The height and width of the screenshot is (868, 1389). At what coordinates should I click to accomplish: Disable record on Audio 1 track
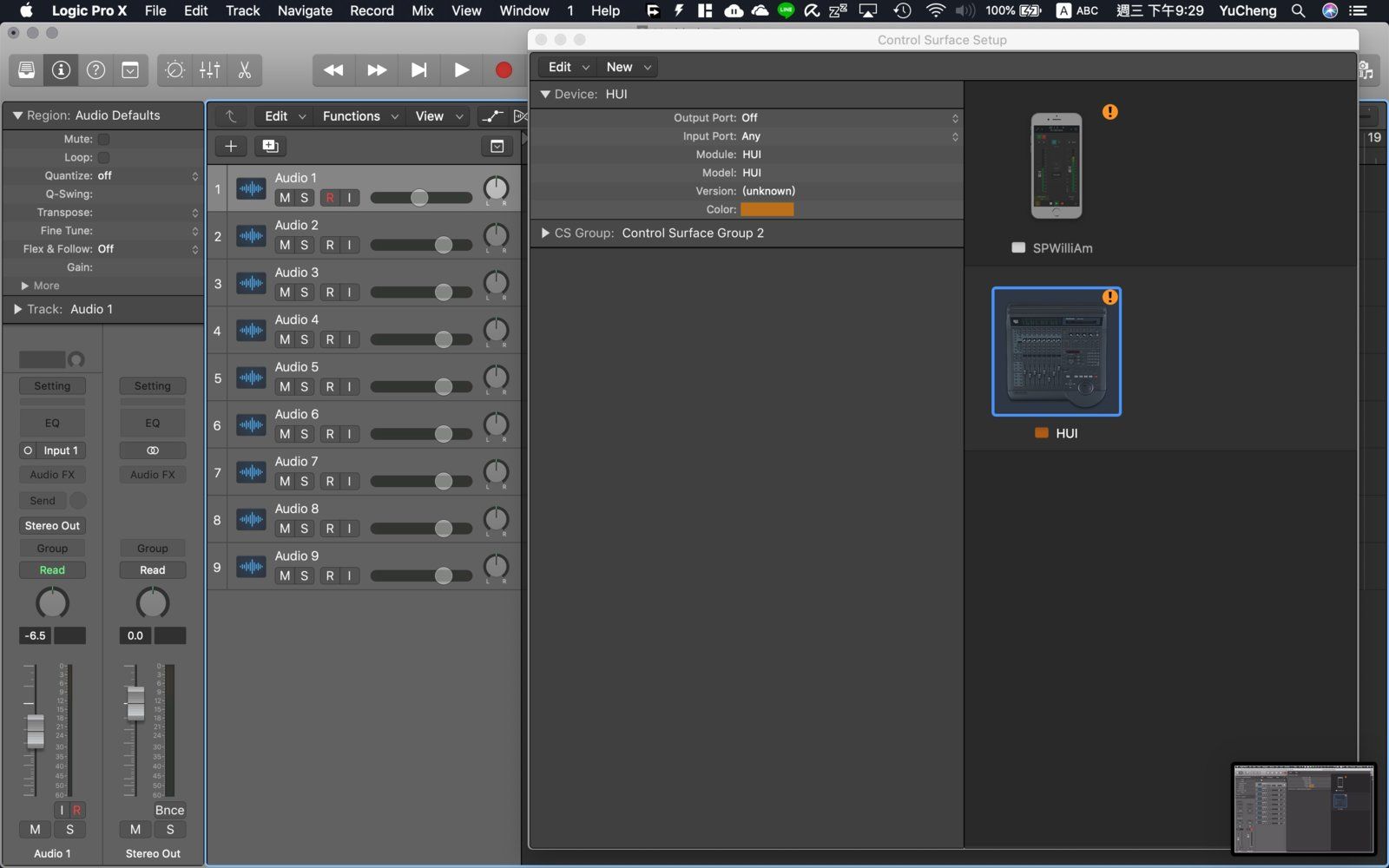point(330,198)
